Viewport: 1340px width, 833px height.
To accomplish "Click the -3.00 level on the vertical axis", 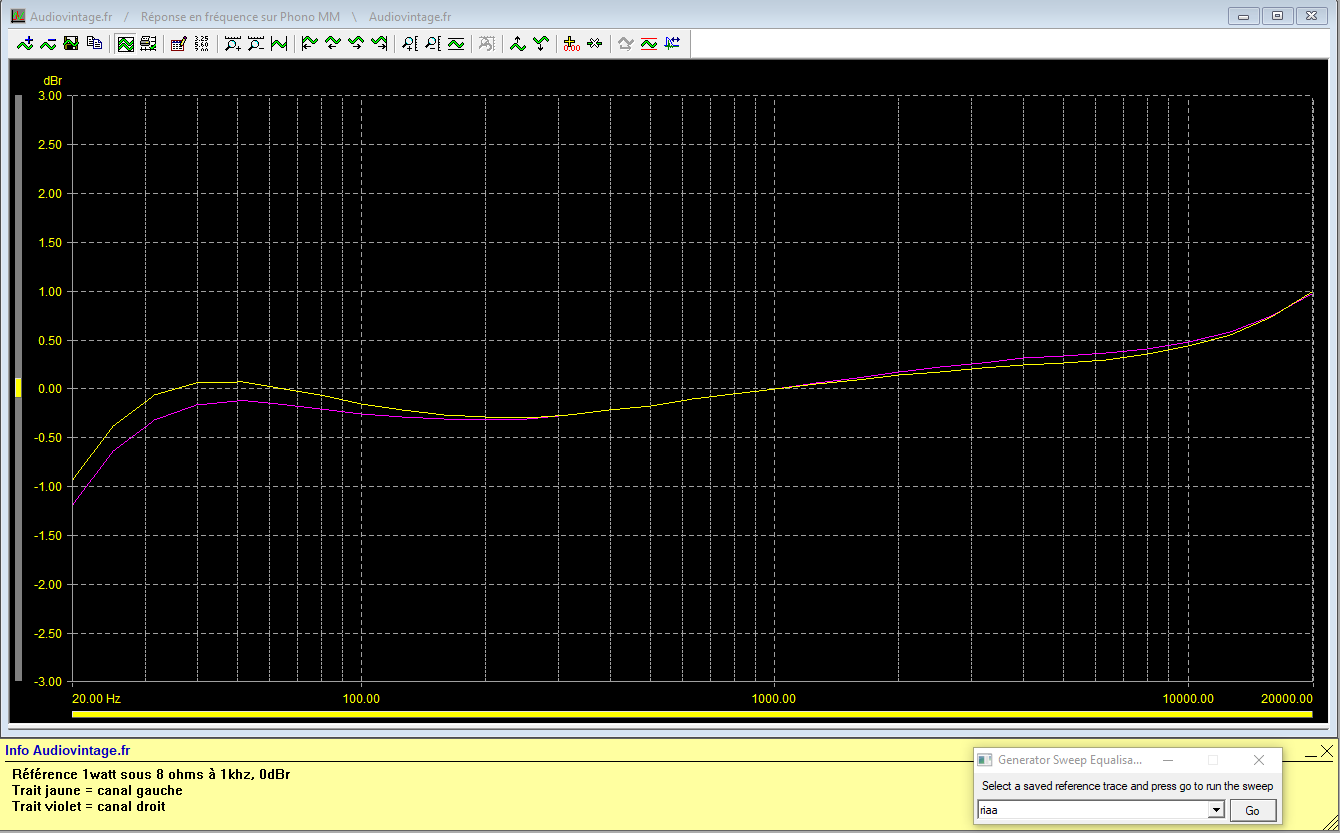I will pos(48,682).
